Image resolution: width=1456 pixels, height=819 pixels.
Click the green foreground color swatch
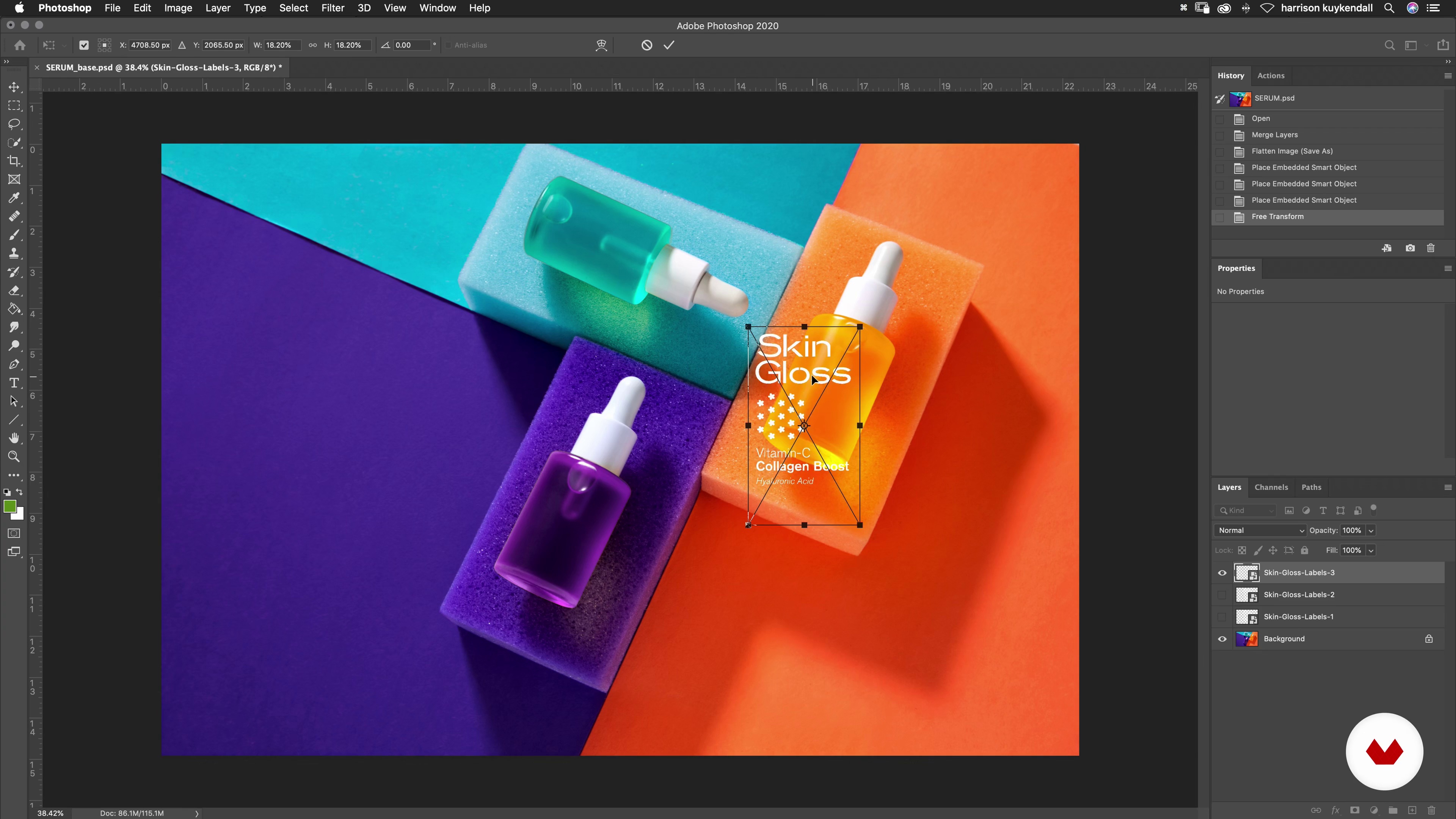tap(9, 507)
